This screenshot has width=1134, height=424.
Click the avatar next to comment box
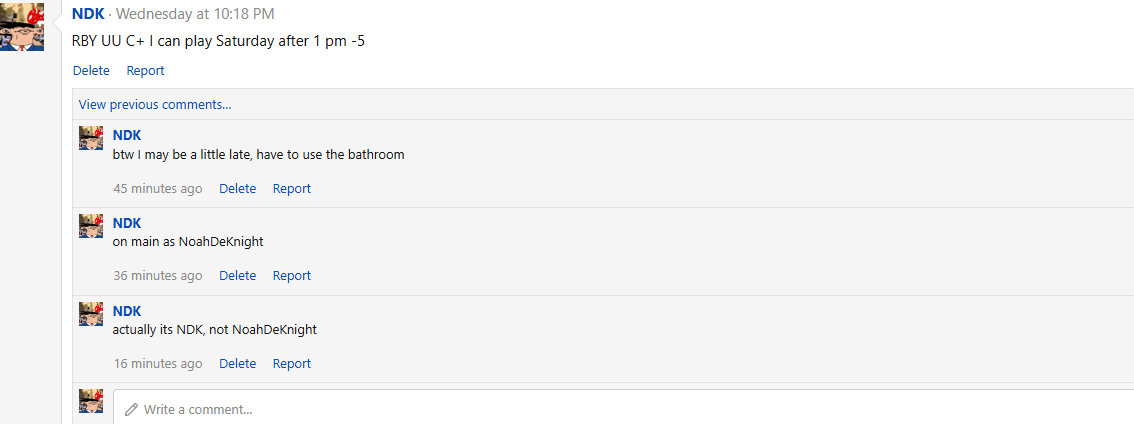(91, 401)
